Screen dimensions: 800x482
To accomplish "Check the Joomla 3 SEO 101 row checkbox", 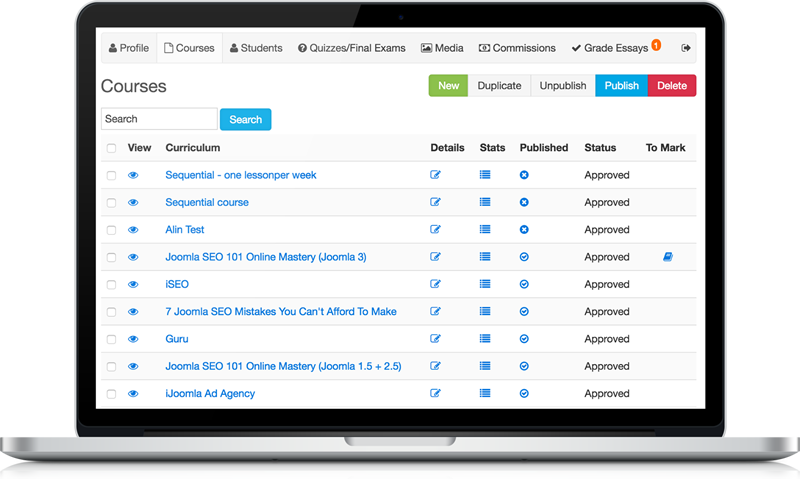I will [111, 258].
